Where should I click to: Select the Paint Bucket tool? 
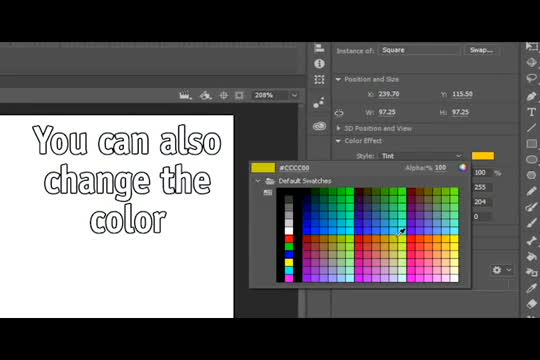point(531,256)
